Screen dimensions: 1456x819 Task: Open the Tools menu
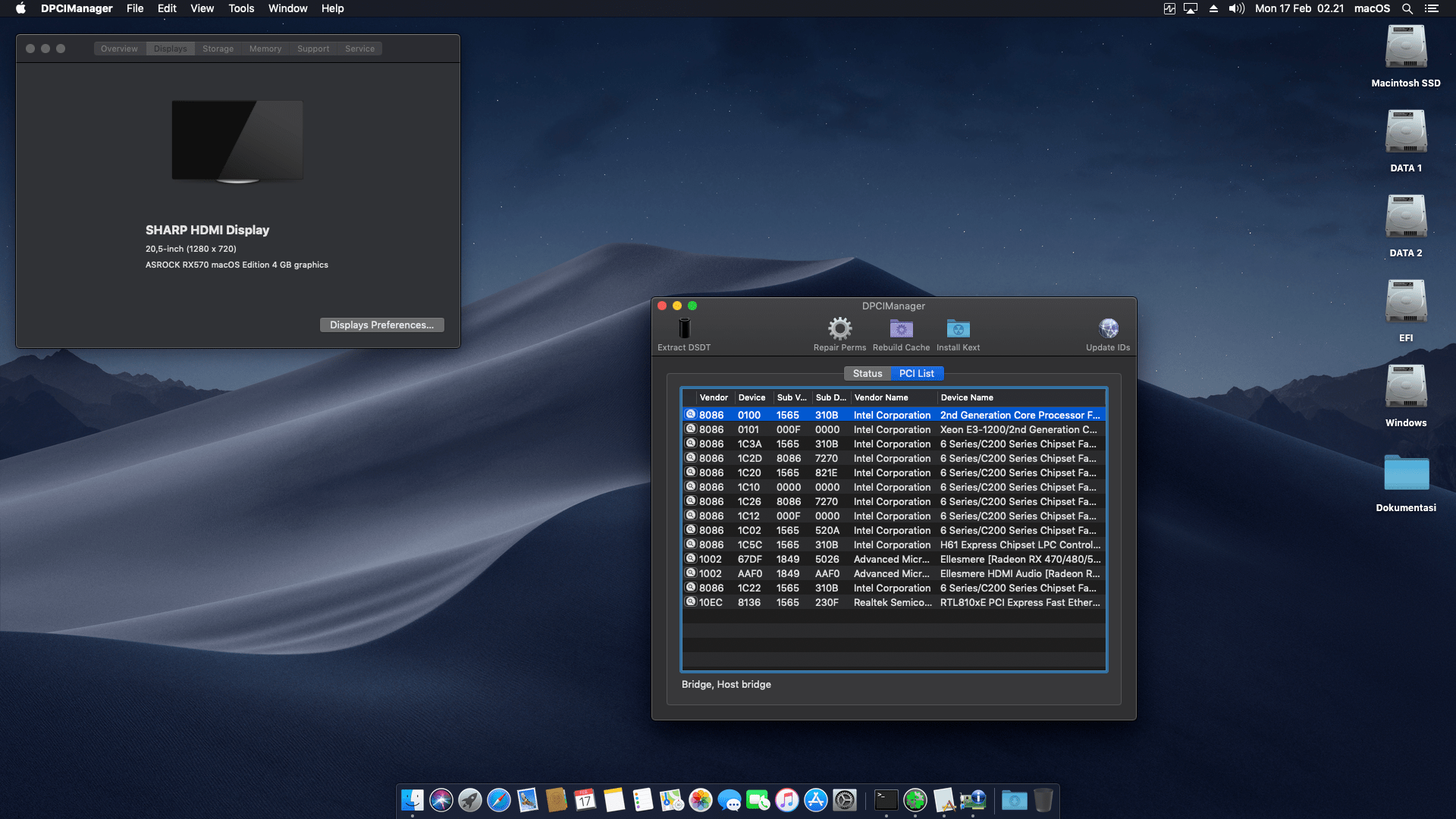[x=241, y=8]
